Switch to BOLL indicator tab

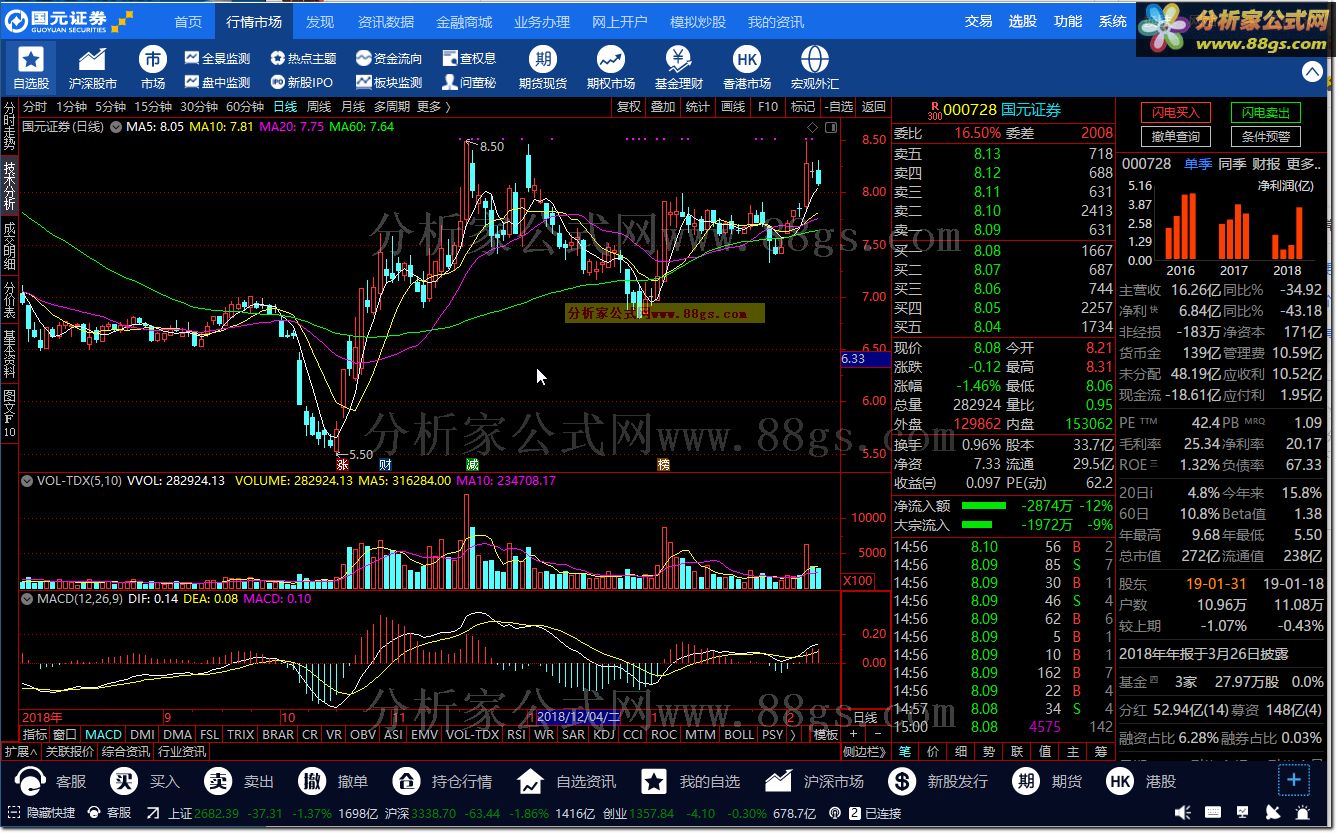click(739, 734)
